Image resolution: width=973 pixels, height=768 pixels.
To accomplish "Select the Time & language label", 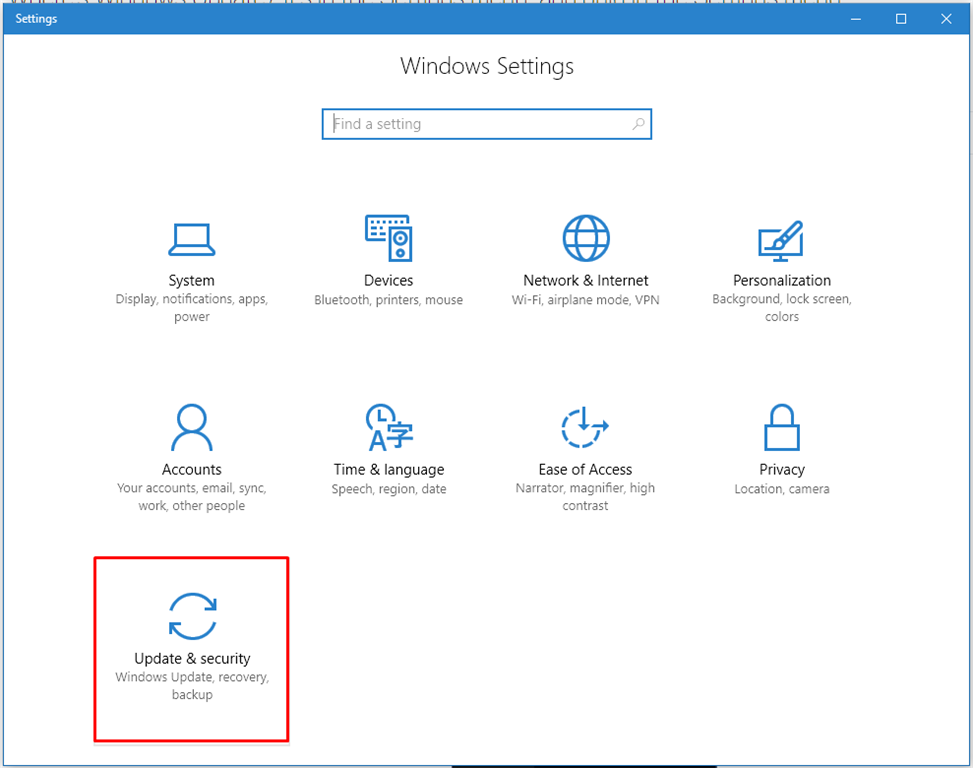I will (389, 470).
